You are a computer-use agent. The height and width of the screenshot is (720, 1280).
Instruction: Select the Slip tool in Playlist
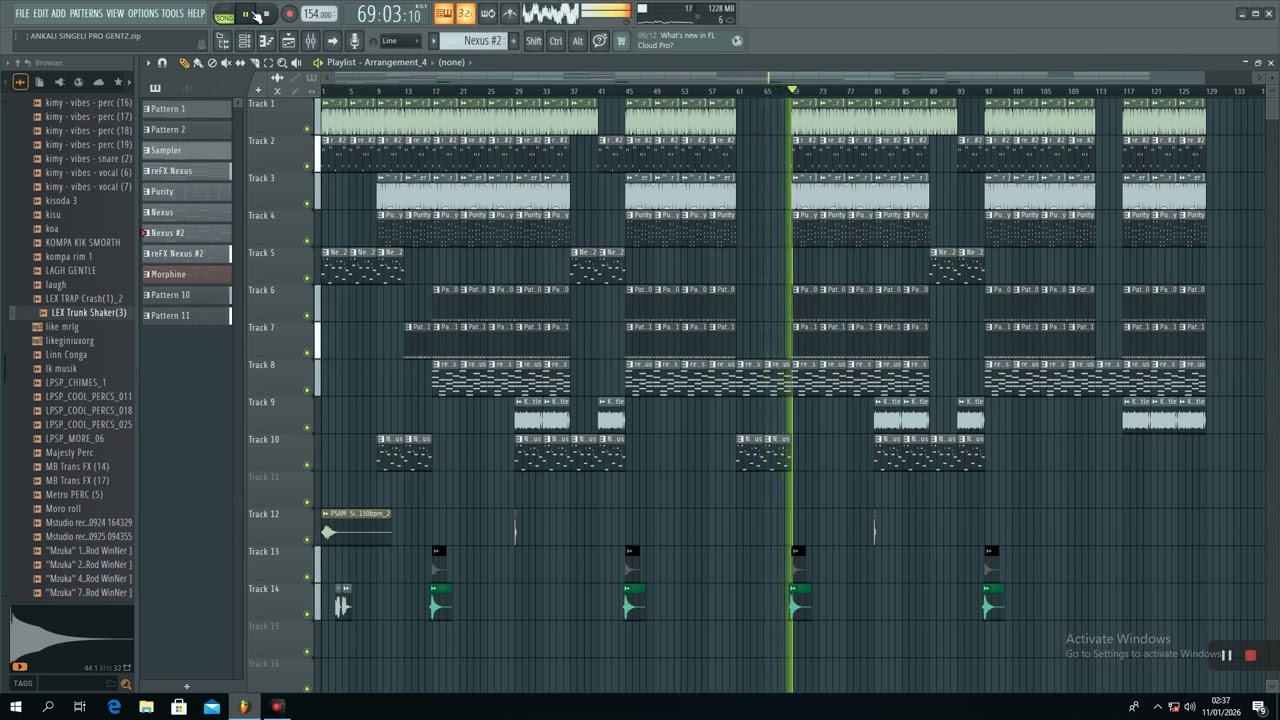tap(240, 63)
